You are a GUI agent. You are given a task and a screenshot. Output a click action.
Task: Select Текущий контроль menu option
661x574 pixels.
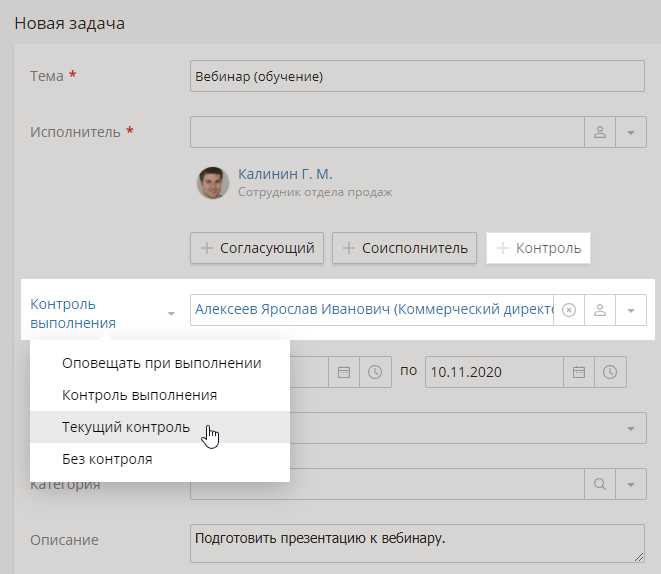(125, 427)
